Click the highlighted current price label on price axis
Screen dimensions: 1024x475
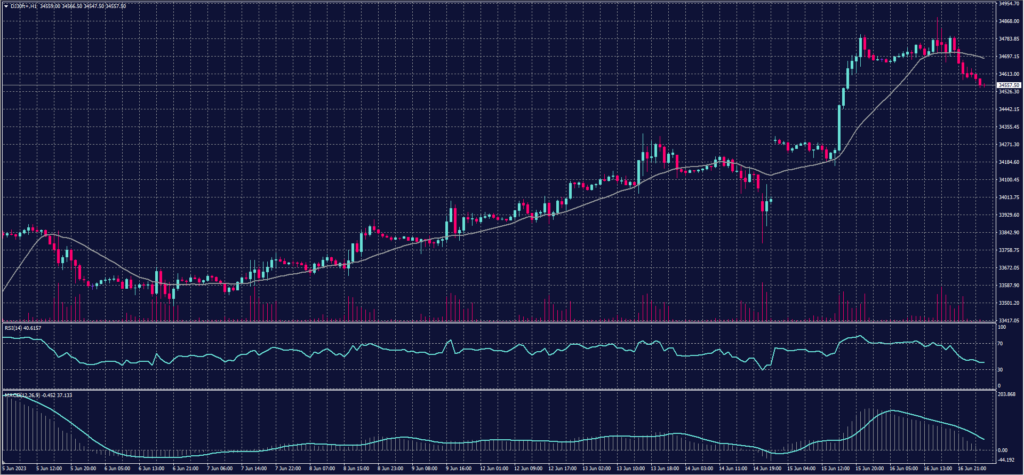tap(1002, 86)
